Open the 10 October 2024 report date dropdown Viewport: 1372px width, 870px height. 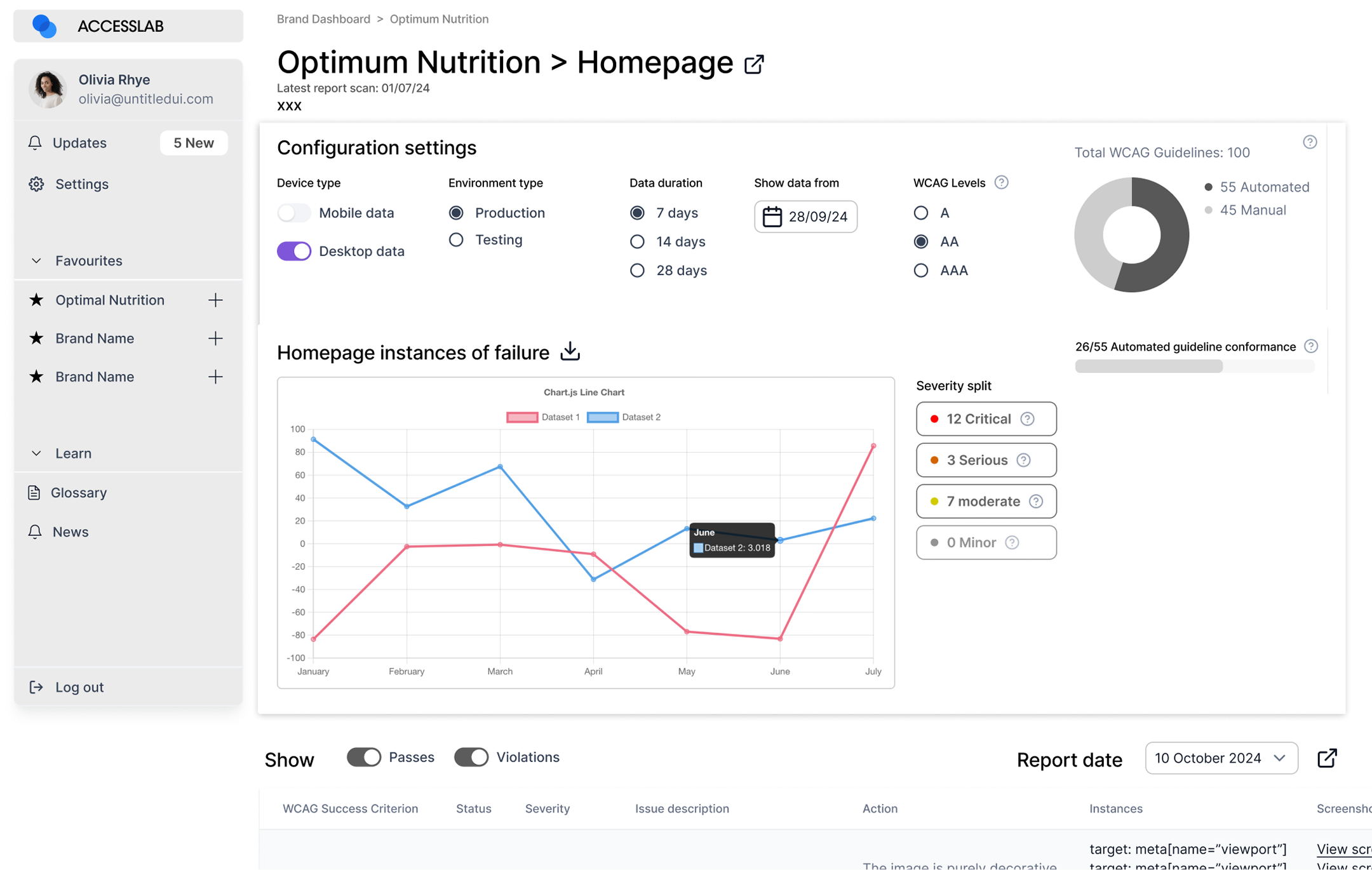(x=1221, y=758)
